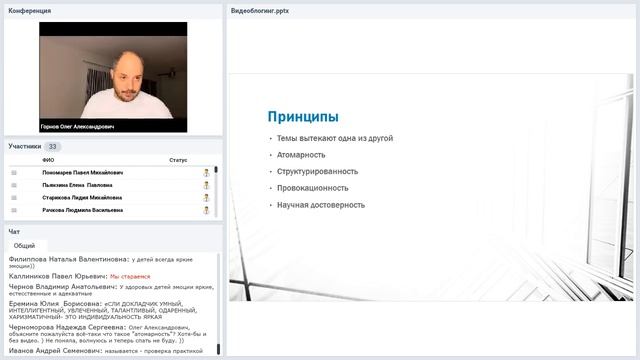The image size is (640, 360).
Task: Click the ФИО column header
Action: (x=48, y=160)
